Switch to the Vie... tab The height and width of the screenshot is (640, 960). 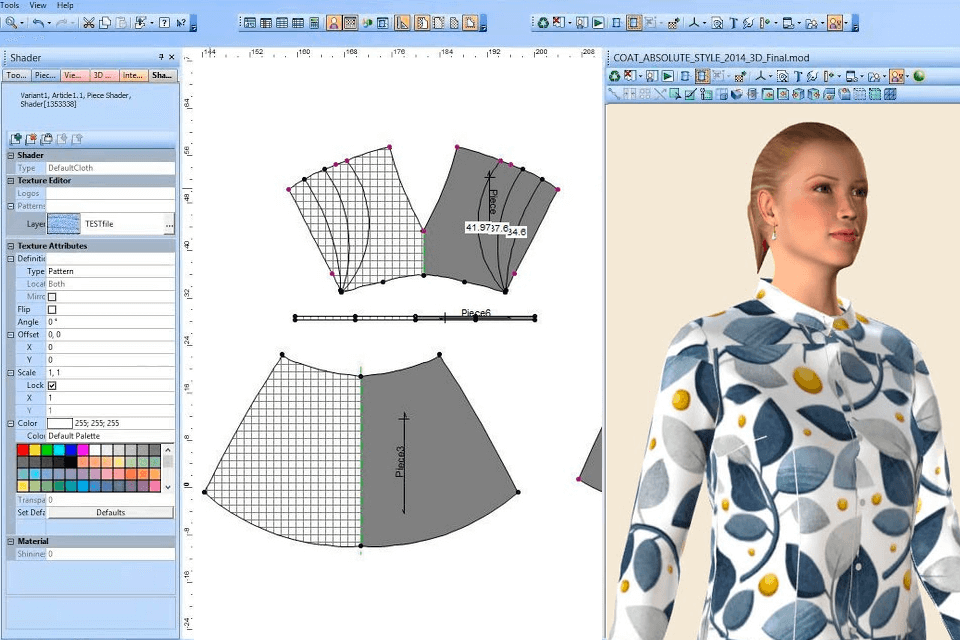(73, 75)
